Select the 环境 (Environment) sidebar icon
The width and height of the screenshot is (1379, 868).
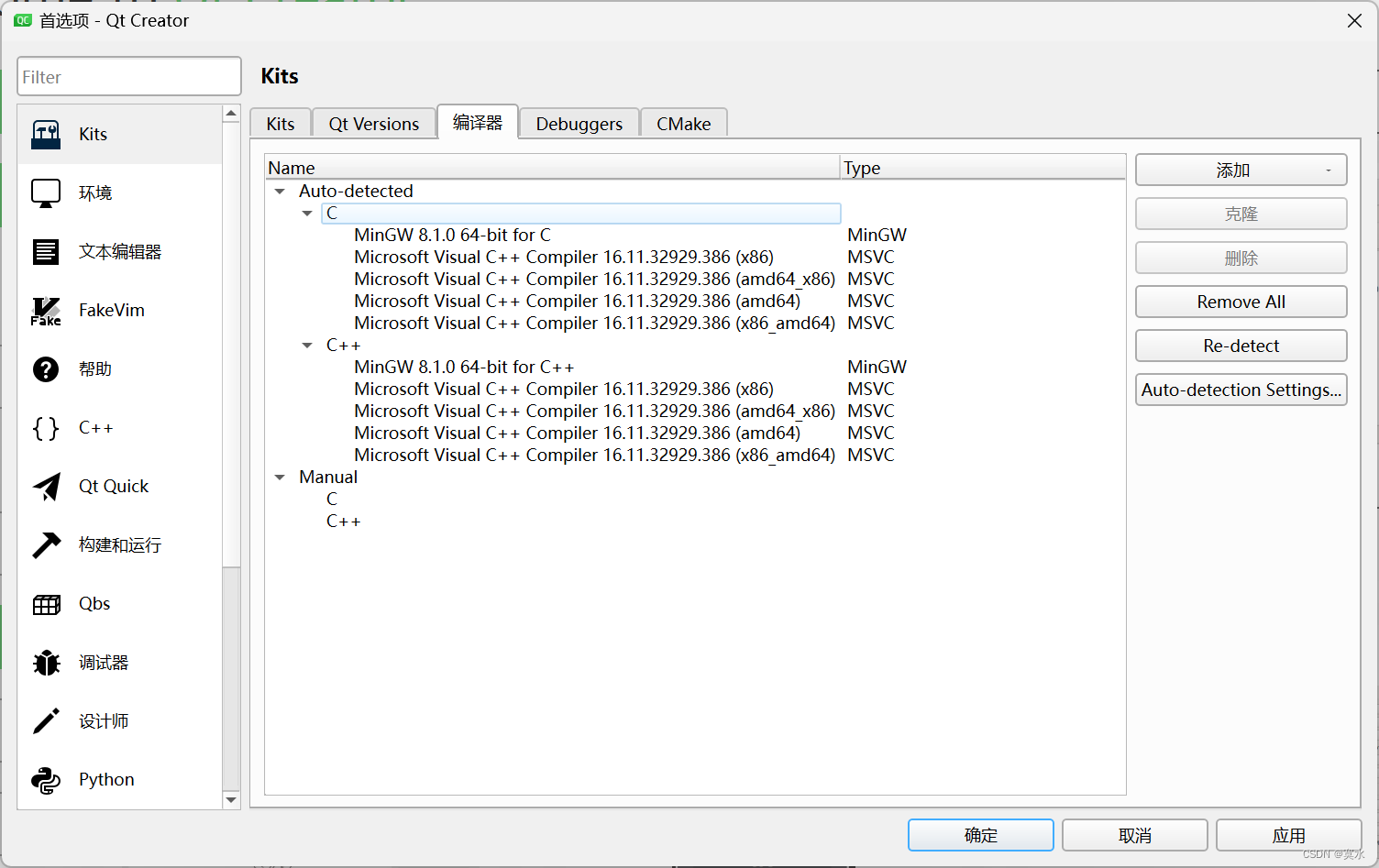tap(45, 192)
